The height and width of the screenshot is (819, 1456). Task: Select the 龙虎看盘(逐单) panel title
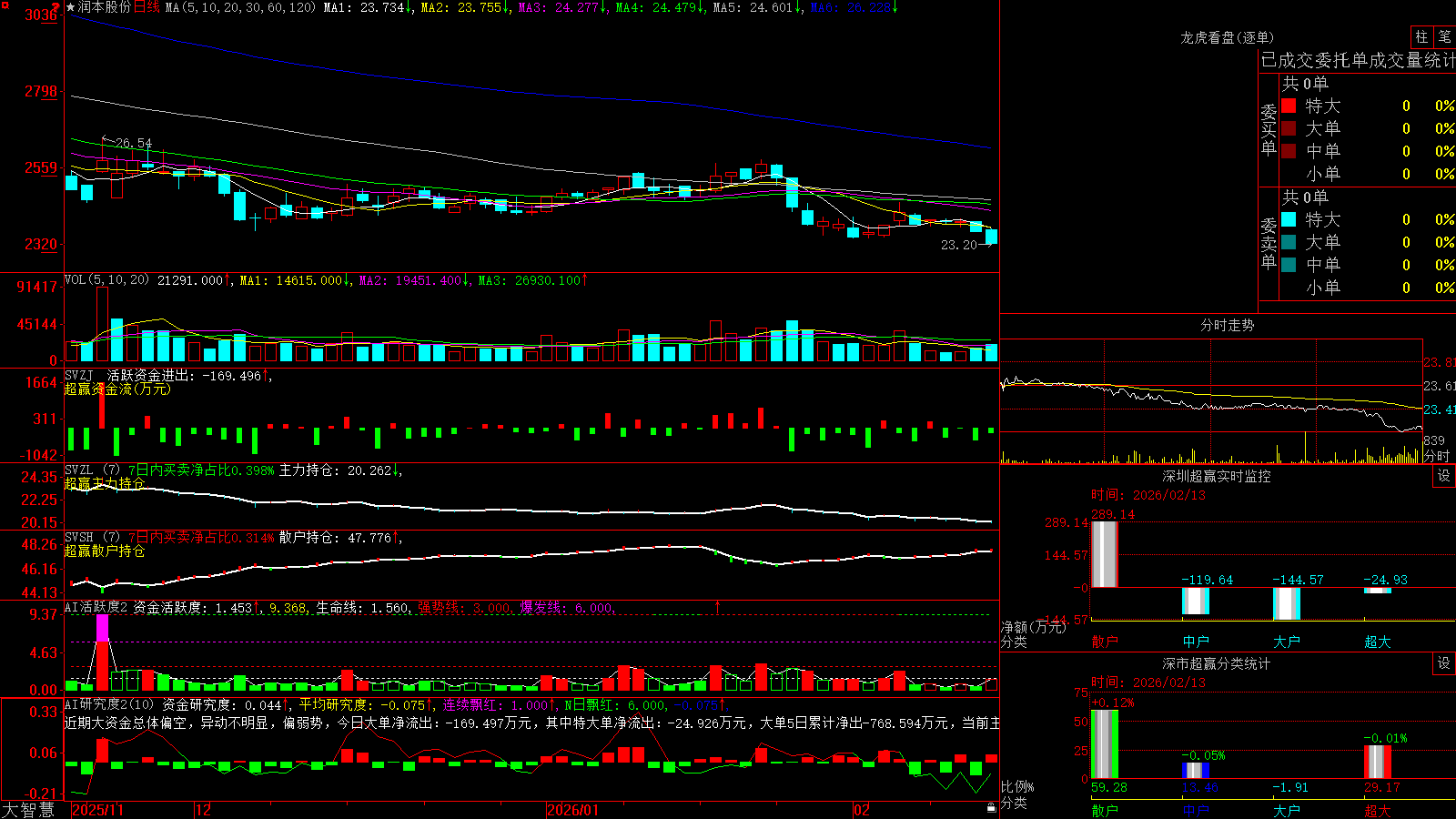coord(1227,37)
